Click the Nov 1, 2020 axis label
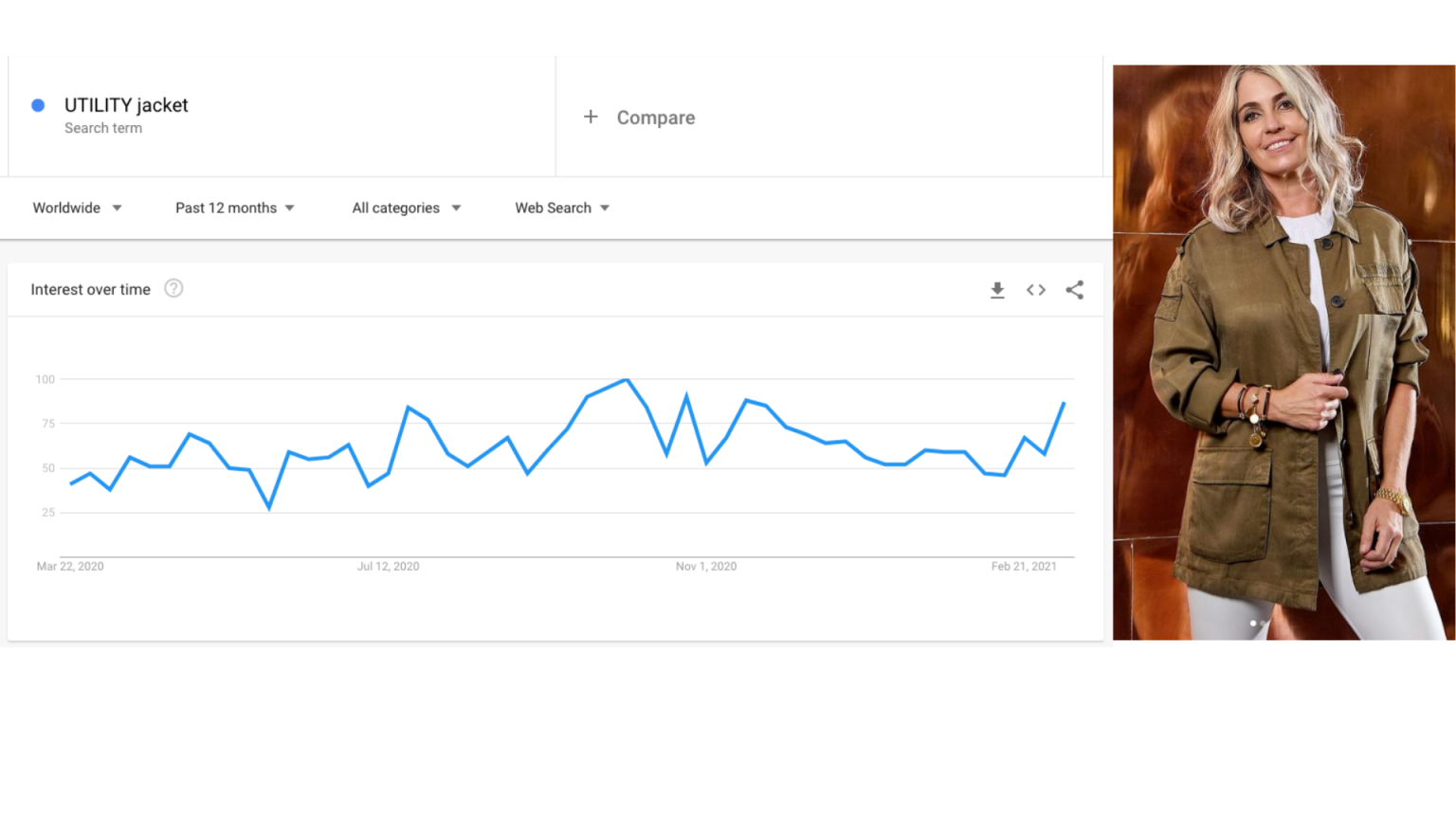Image resolution: width=1456 pixels, height=819 pixels. (706, 566)
